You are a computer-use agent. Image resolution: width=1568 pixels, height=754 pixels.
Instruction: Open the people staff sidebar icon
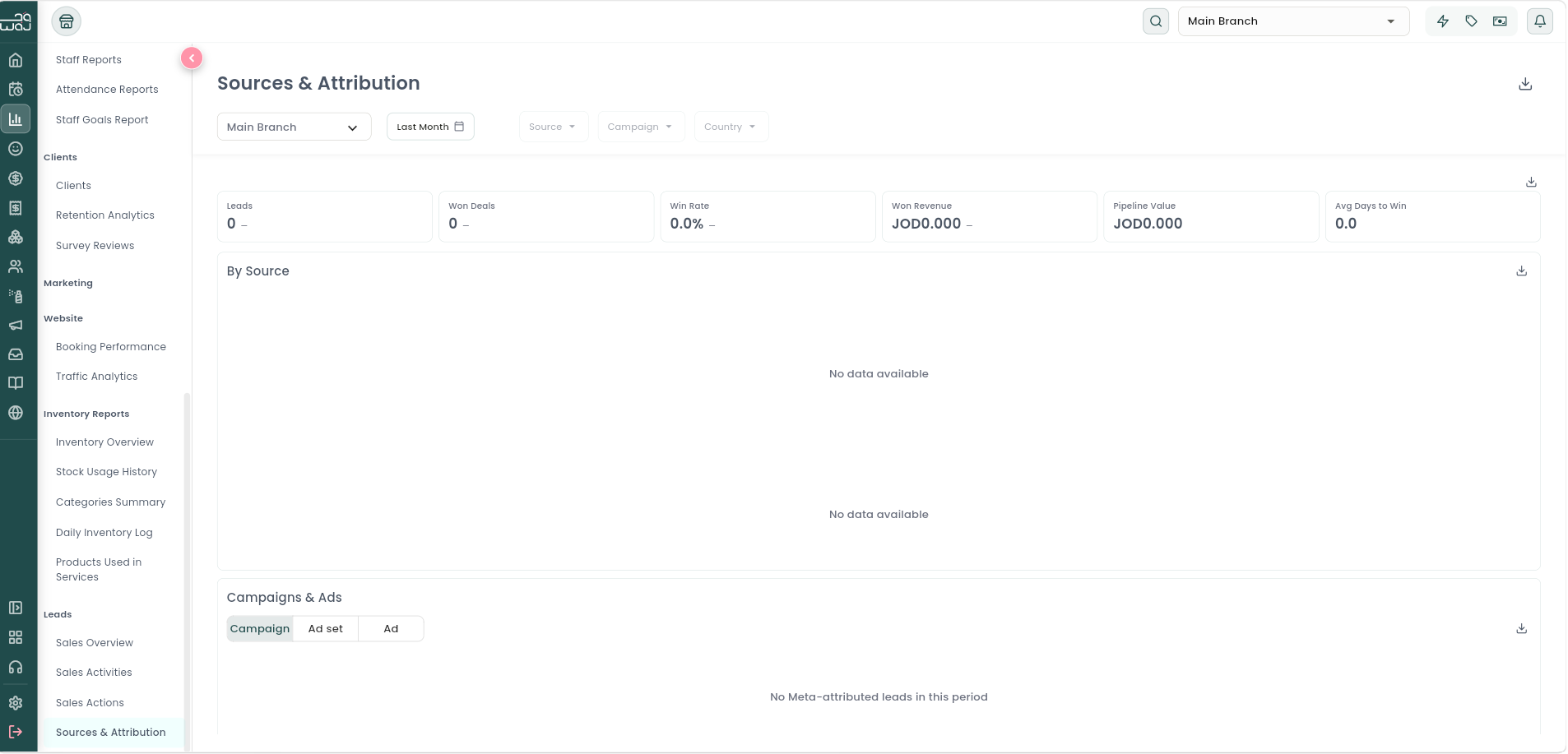[x=16, y=266]
